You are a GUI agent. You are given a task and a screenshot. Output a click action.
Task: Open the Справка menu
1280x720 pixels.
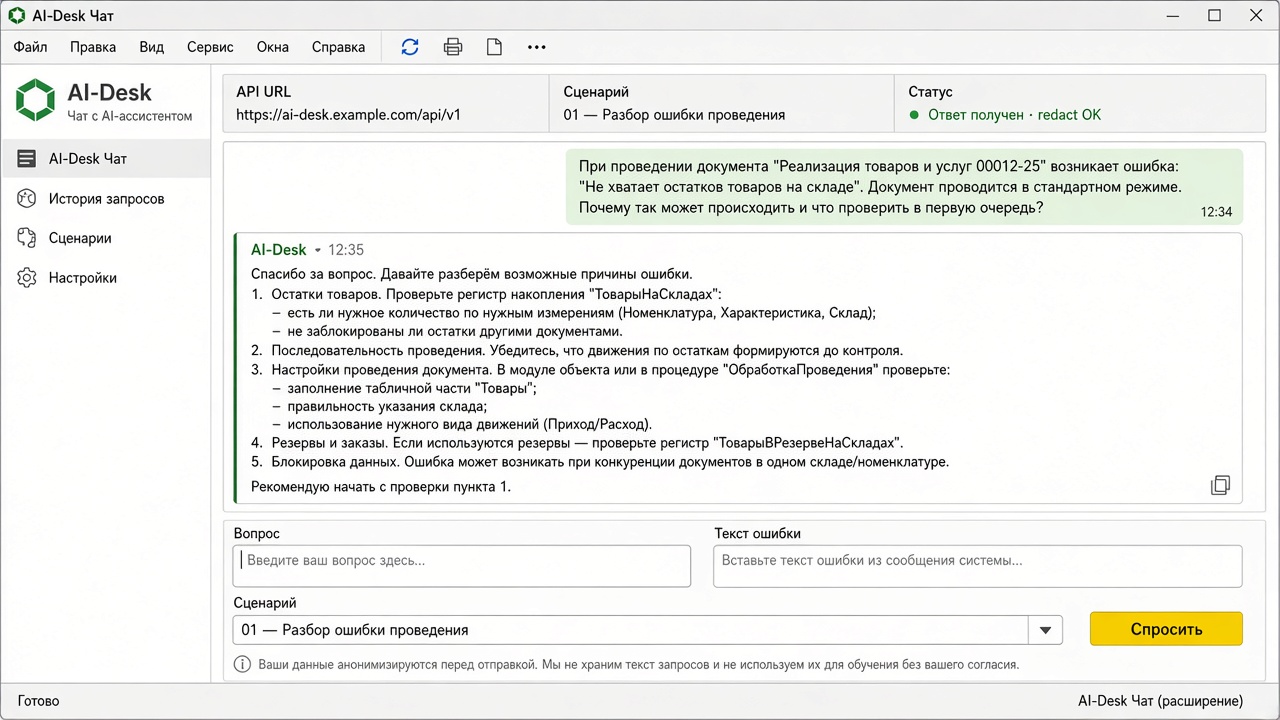[338, 47]
